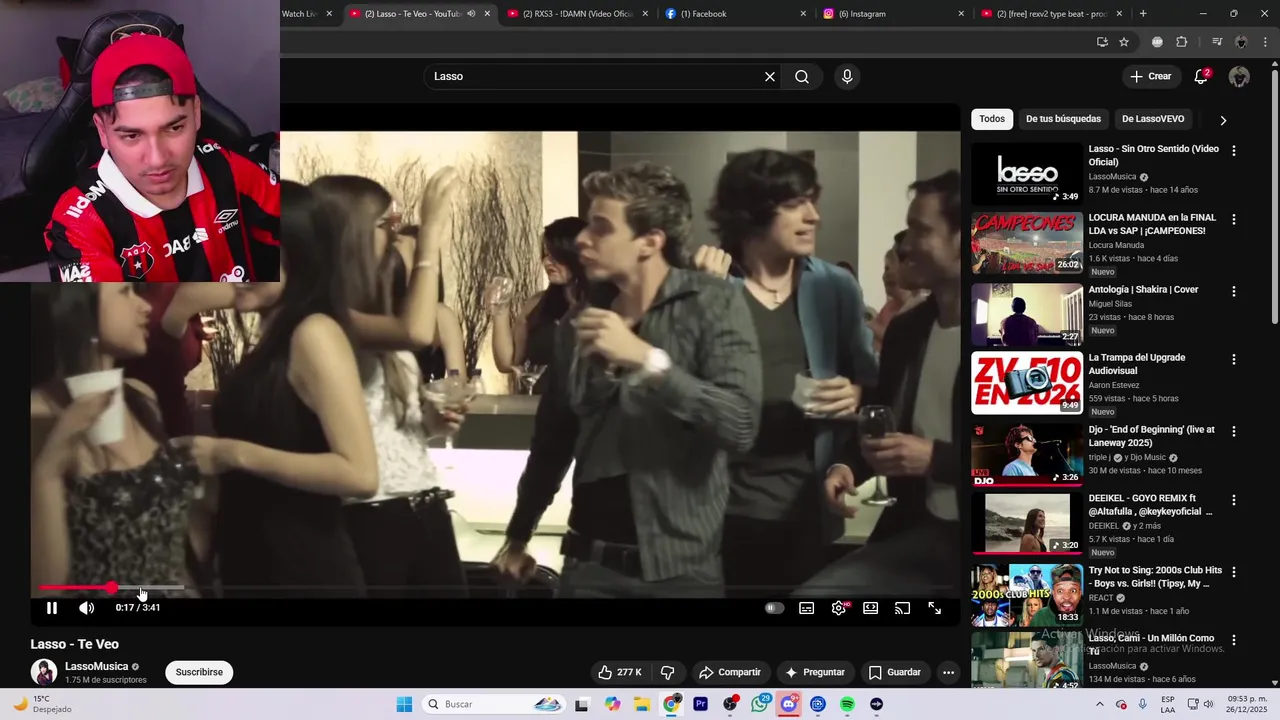Open WhatsApp from the taskbar
This screenshot has height=720, width=1280.
click(x=760, y=704)
